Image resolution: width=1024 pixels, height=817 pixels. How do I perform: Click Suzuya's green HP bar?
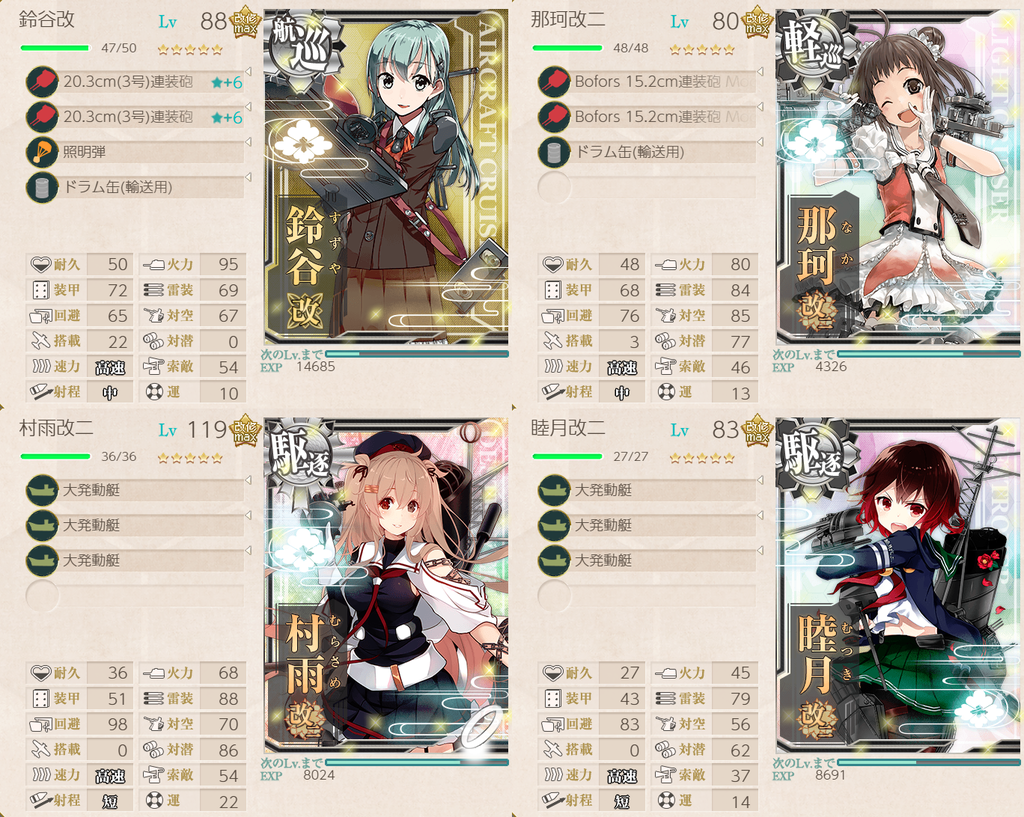click(55, 48)
